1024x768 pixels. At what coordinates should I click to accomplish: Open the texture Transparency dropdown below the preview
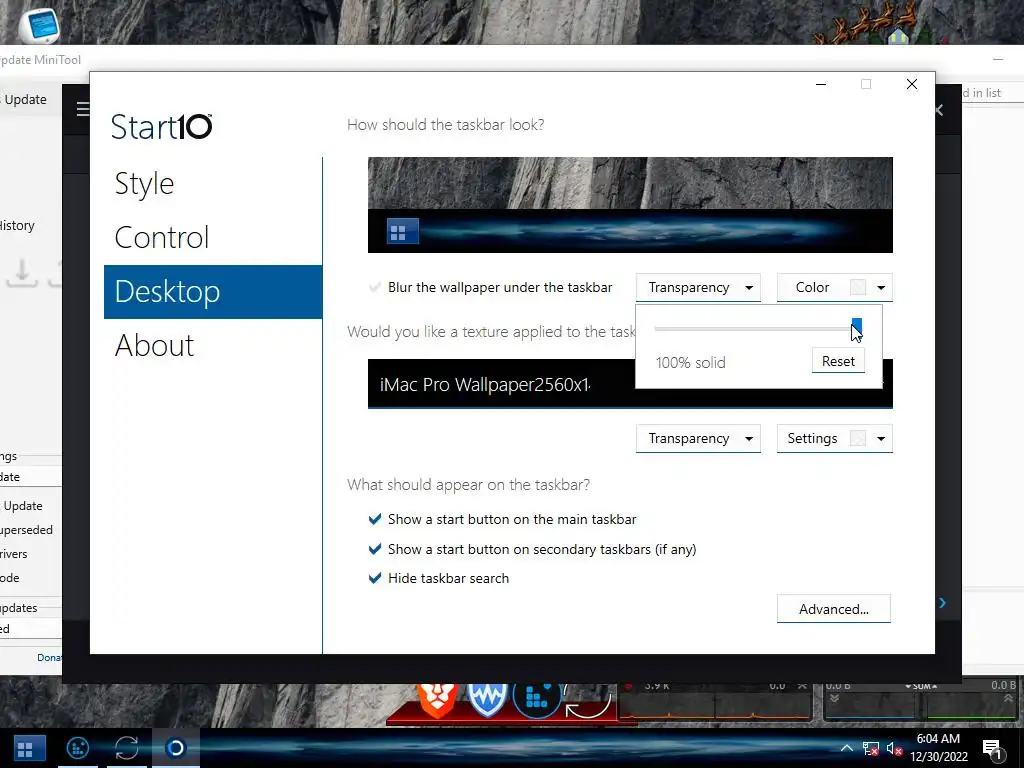click(x=698, y=438)
